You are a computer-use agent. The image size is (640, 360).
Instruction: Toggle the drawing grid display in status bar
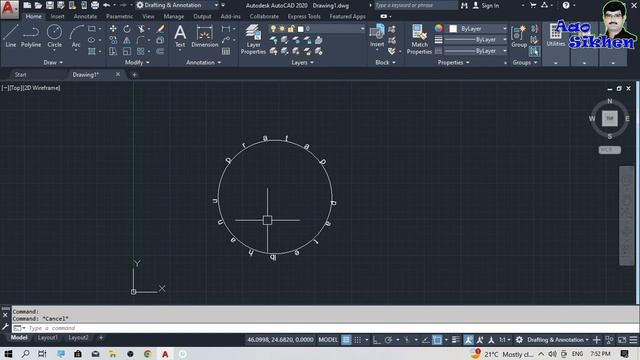(346, 340)
